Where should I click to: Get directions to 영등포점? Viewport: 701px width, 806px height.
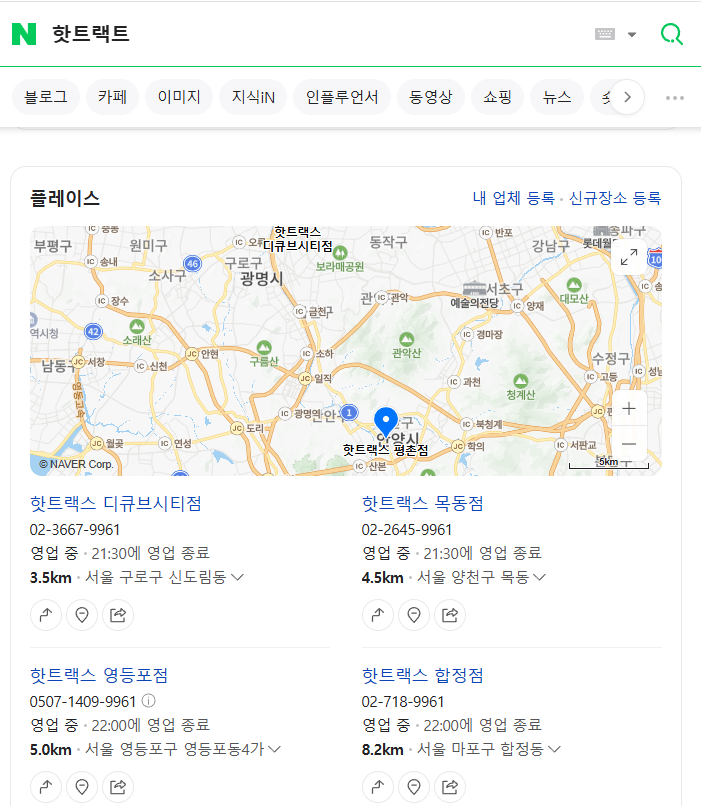46,786
